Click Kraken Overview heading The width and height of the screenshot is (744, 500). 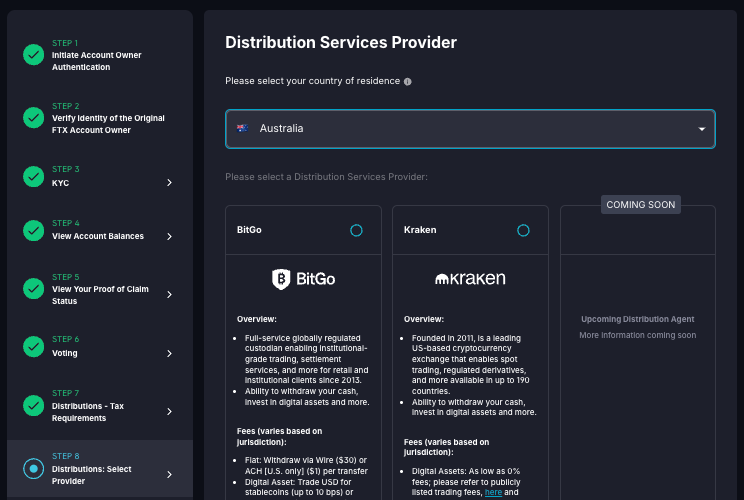tap(424, 319)
